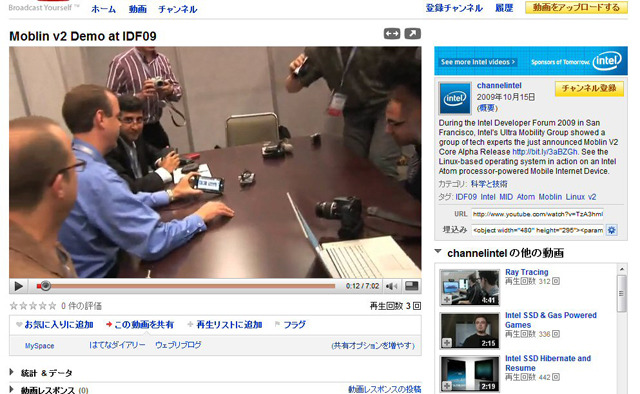Select the 埋込み embed code field
This screenshot has height=394, width=640.
coord(537,230)
